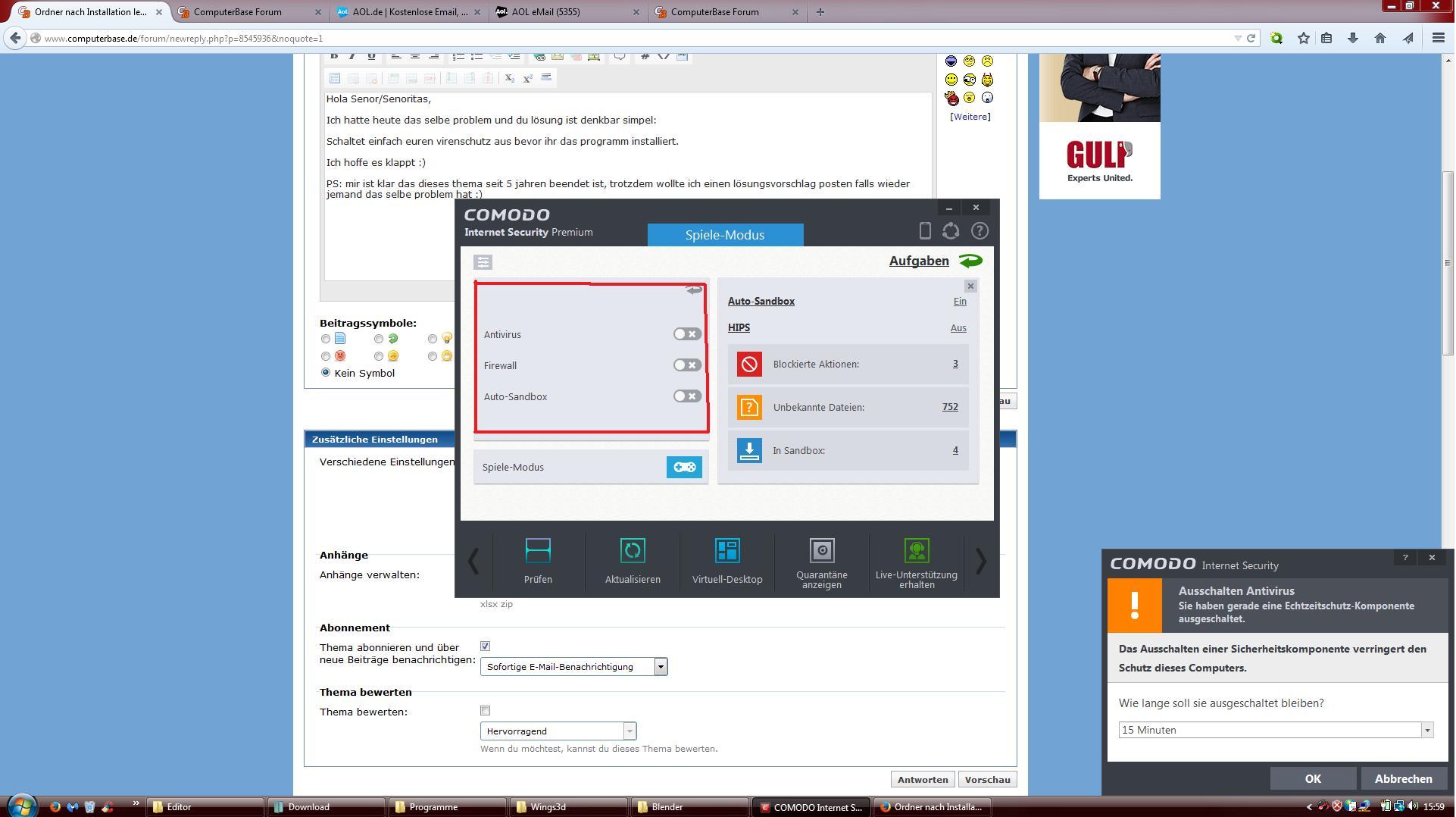This screenshot has height=817, width=1456.
Task: Select document post icon radio button
Action: tap(326, 339)
